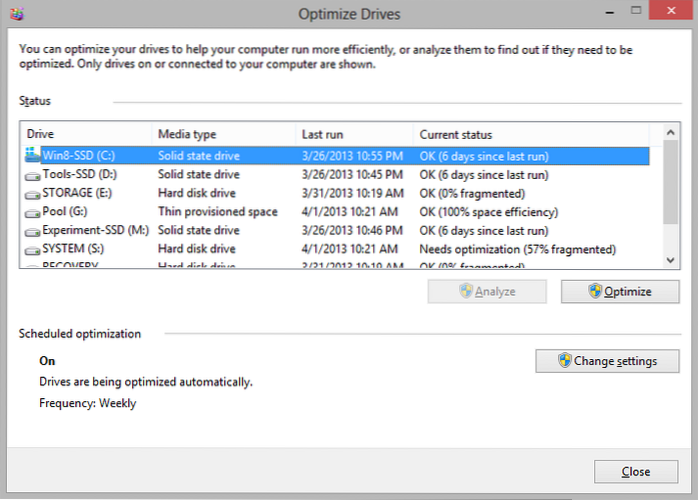Sort list by Current status column
This screenshot has width=698, height=500.
pos(531,134)
